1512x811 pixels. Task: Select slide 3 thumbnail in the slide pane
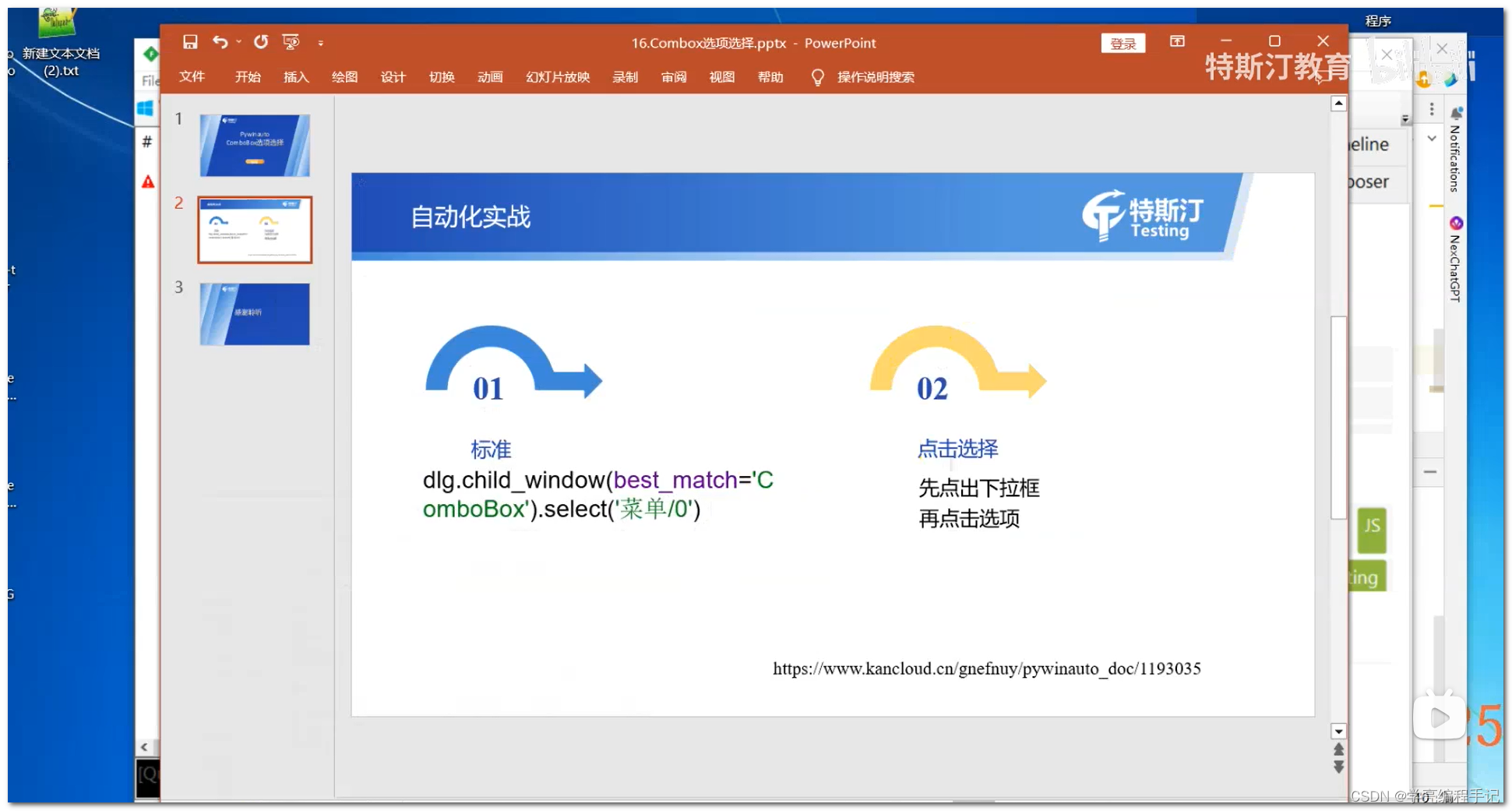[x=255, y=314]
